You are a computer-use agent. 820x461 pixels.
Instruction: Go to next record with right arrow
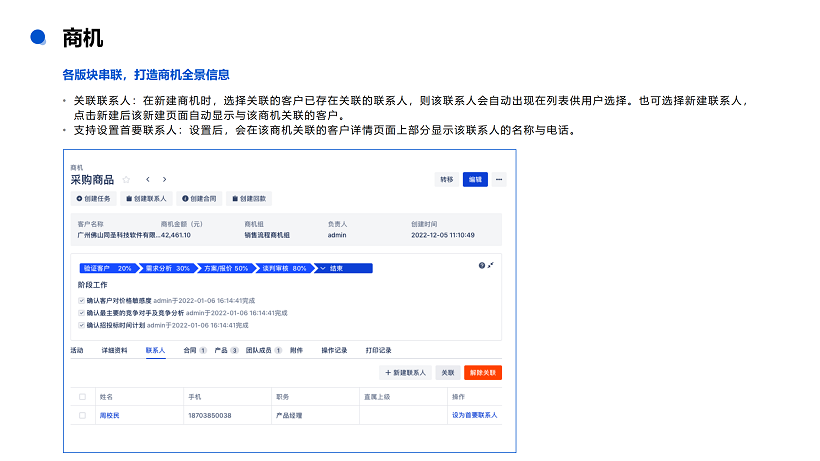click(x=164, y=180)
